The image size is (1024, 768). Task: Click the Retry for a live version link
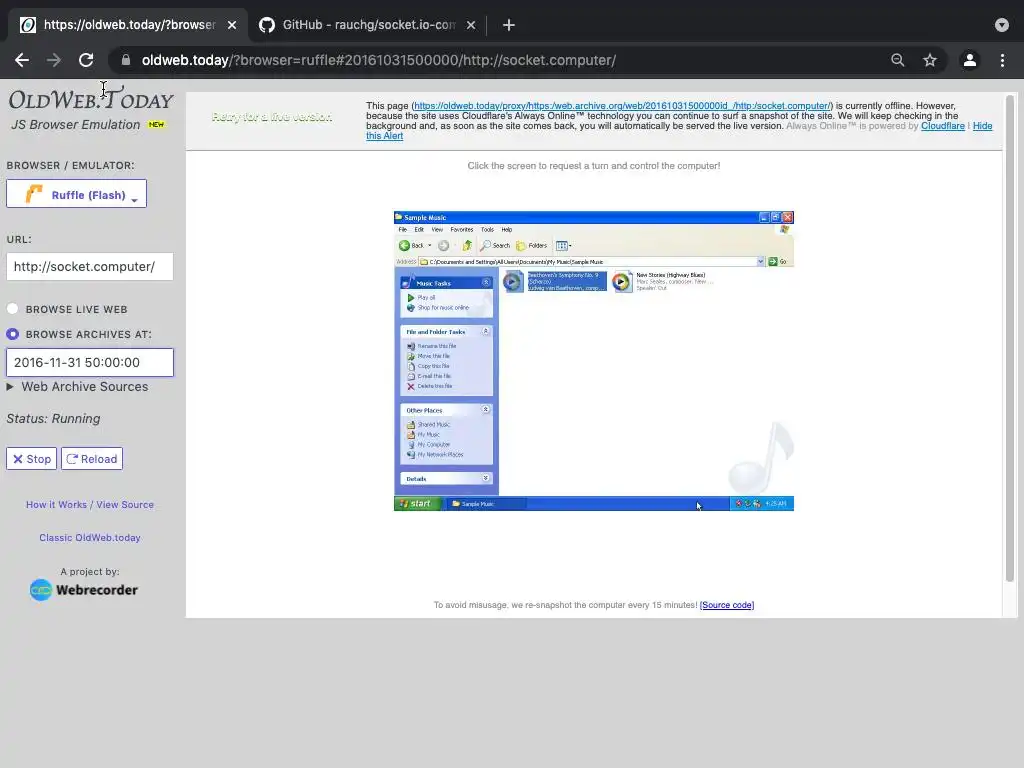point(272,117)
